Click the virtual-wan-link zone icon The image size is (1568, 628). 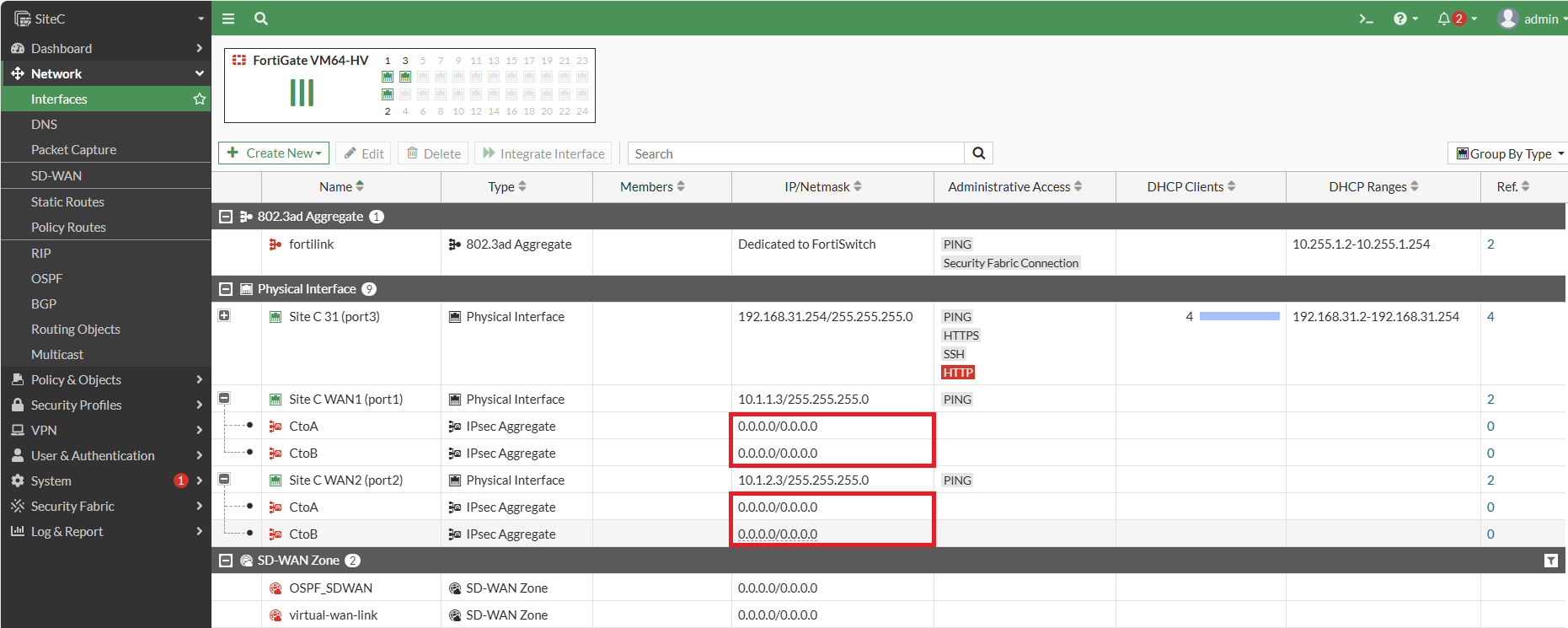(x=276, y=615)
